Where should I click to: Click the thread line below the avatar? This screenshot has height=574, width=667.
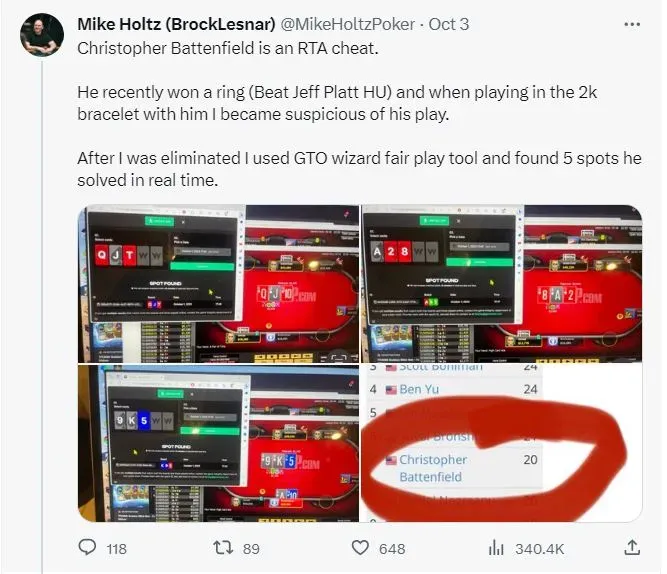pyautogui.click(x=42, y=317)
